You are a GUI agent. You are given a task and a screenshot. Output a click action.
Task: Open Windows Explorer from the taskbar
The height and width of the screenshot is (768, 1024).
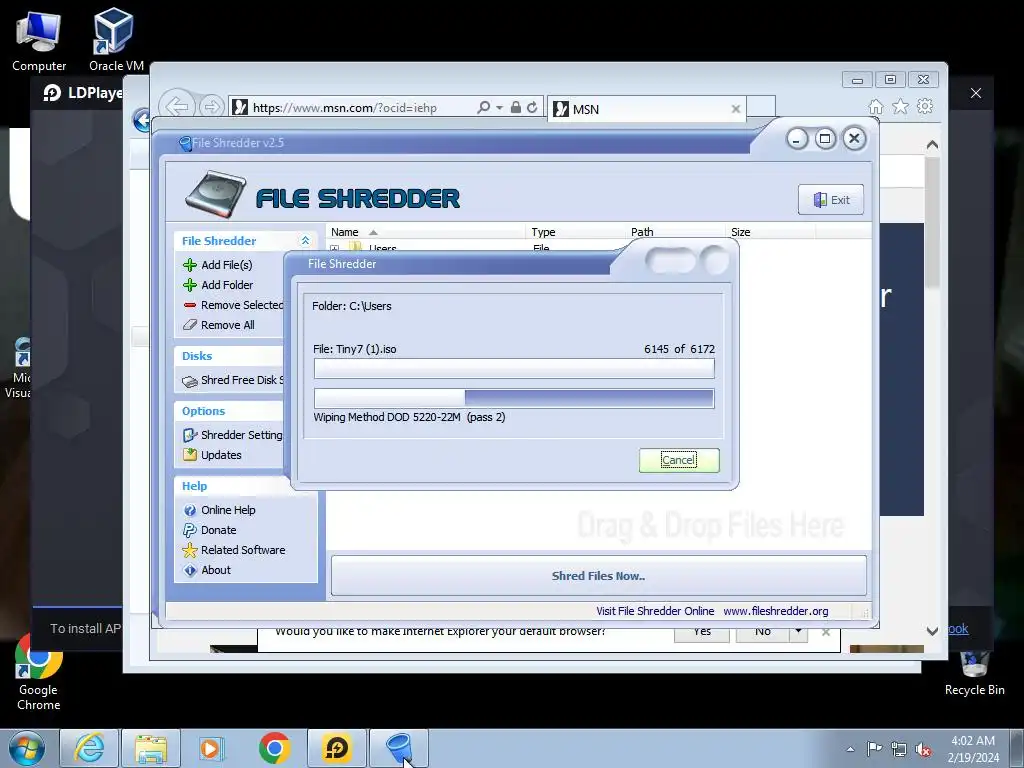point(151,748)
